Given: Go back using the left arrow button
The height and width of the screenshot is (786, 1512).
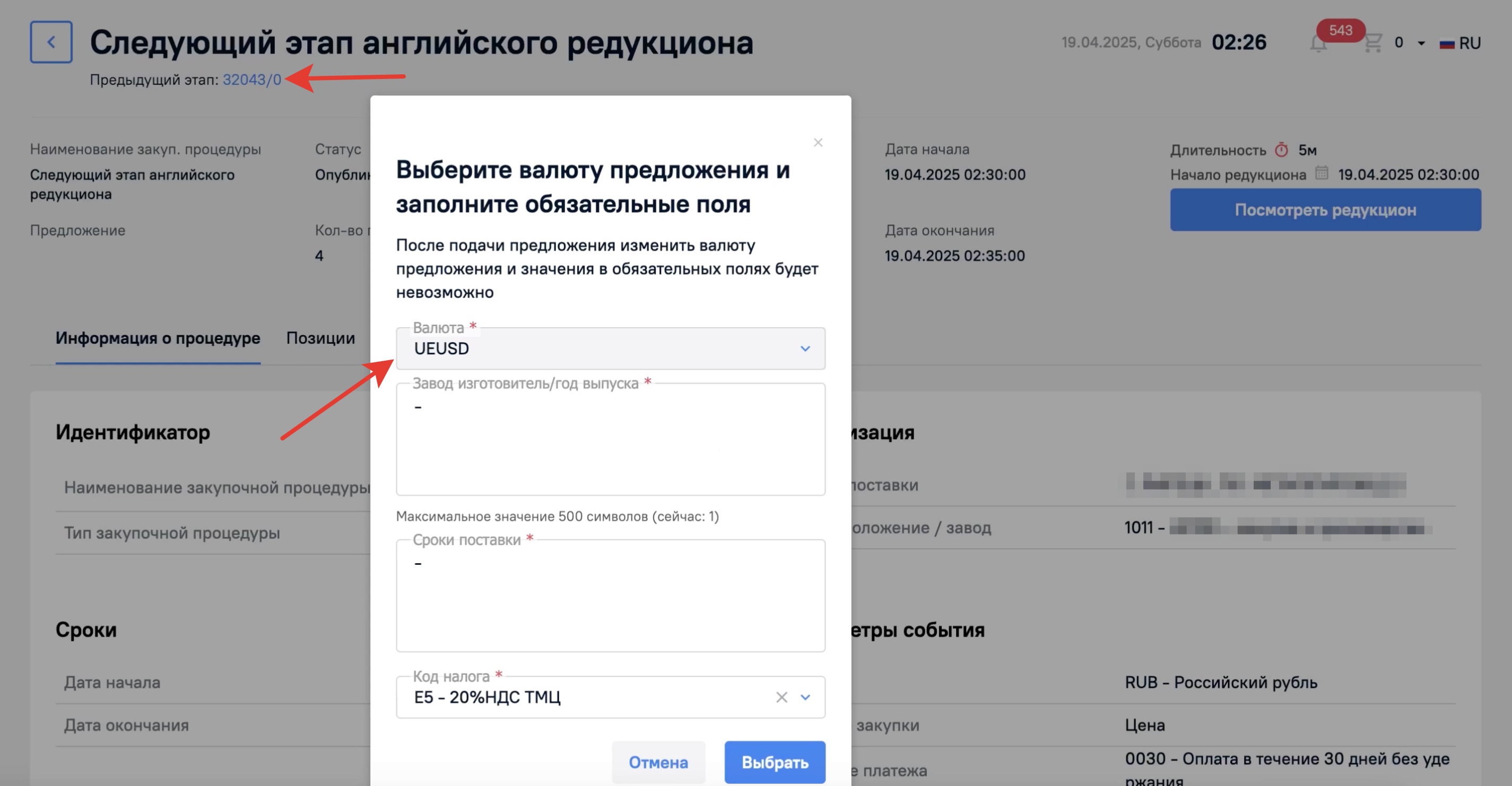Looking at the screenshot, I should pyautogui.click(x=51, y=42).
